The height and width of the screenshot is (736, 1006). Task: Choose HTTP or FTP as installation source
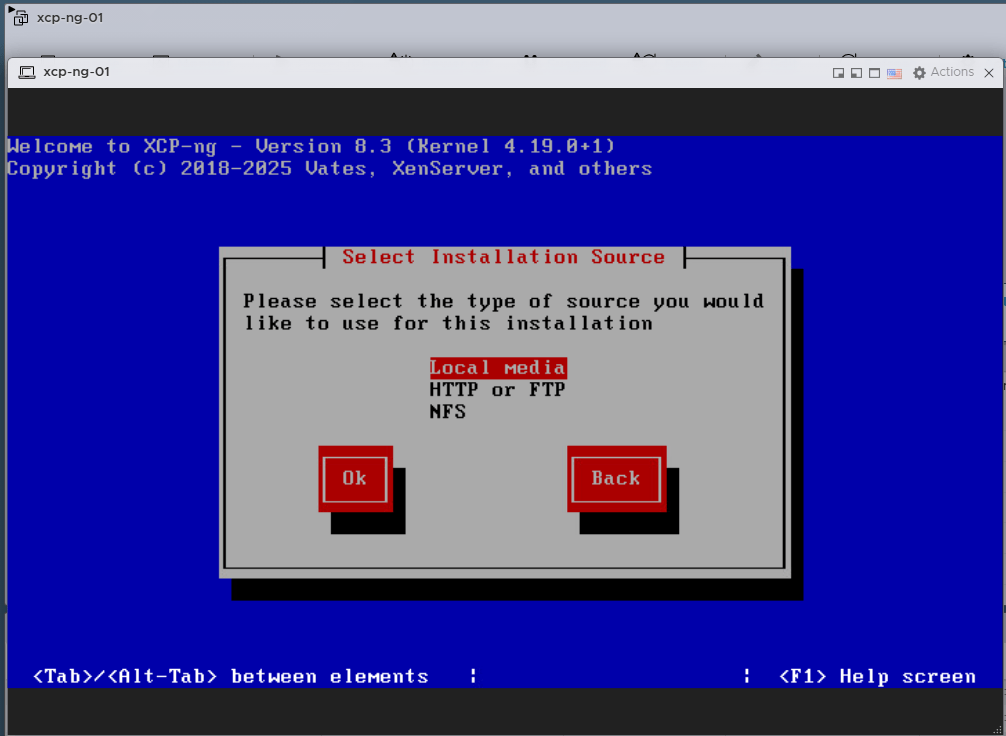click(x=497, y=389)
